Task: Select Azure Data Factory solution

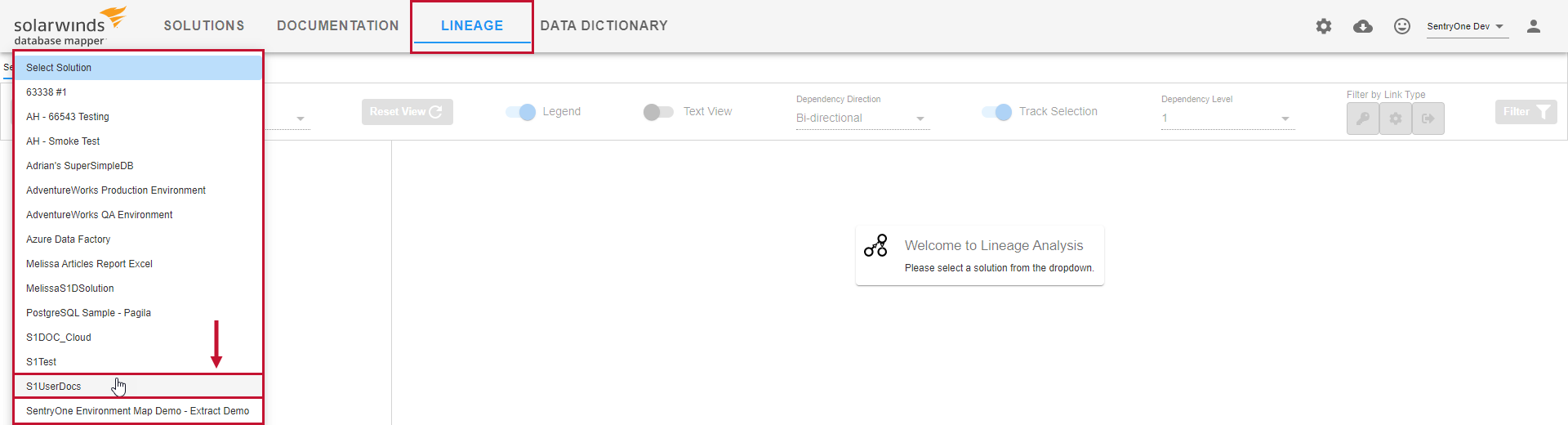Action: pyautogui.click(x=138, y=239)
